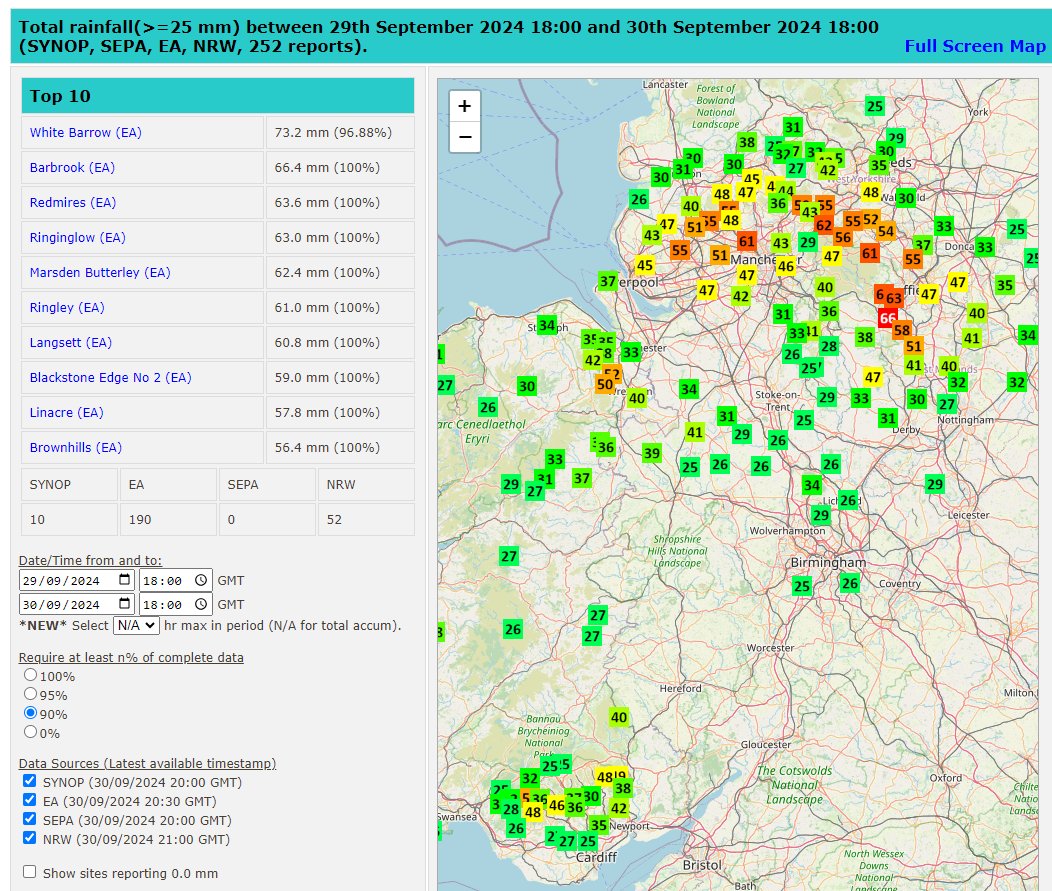Open the hr max in period dropdown
The height and width of the screenshot is (891, 1052).
[x=136, y=625]
